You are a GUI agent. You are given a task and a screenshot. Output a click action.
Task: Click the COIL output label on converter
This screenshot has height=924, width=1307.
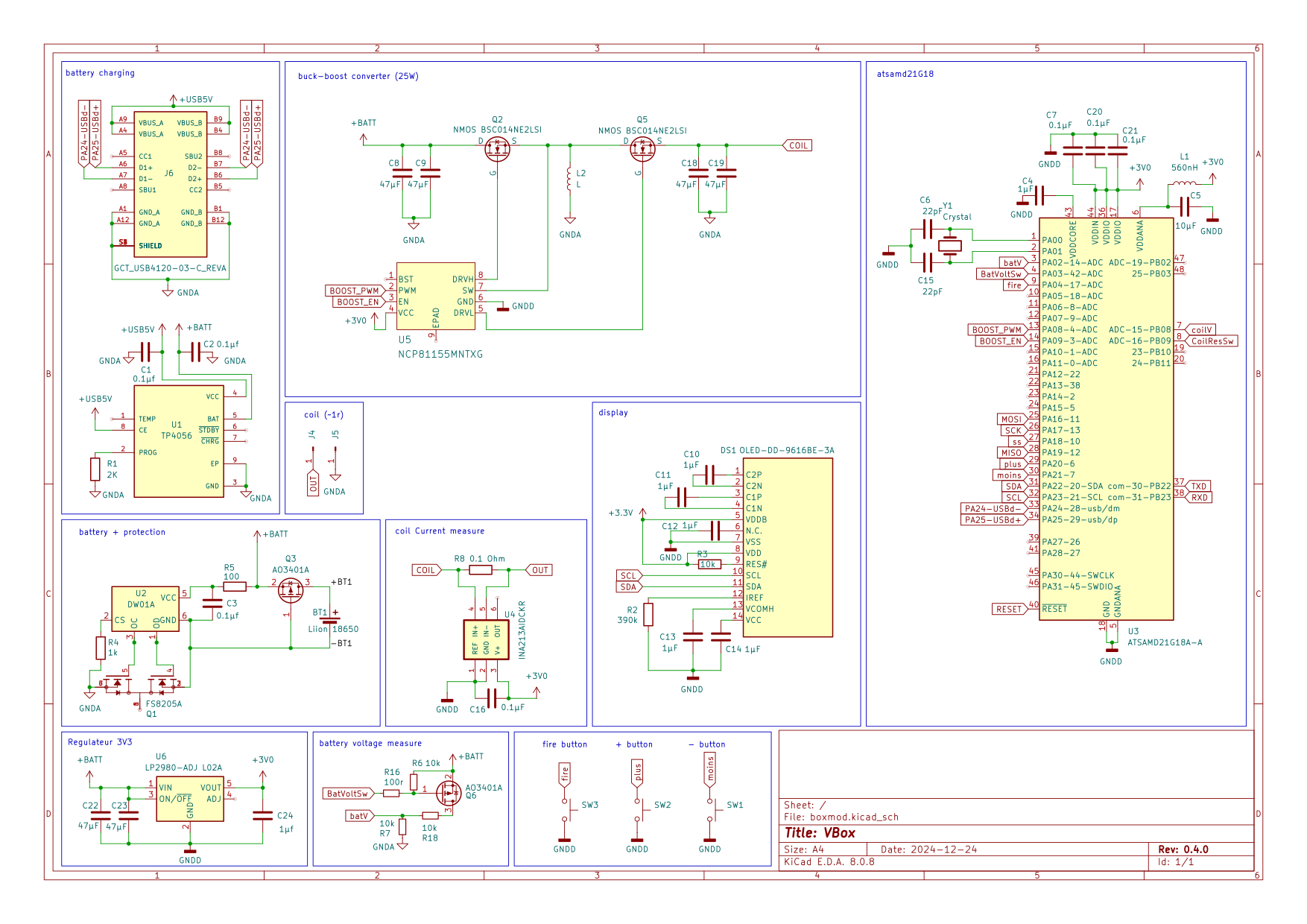coord(797,145)
